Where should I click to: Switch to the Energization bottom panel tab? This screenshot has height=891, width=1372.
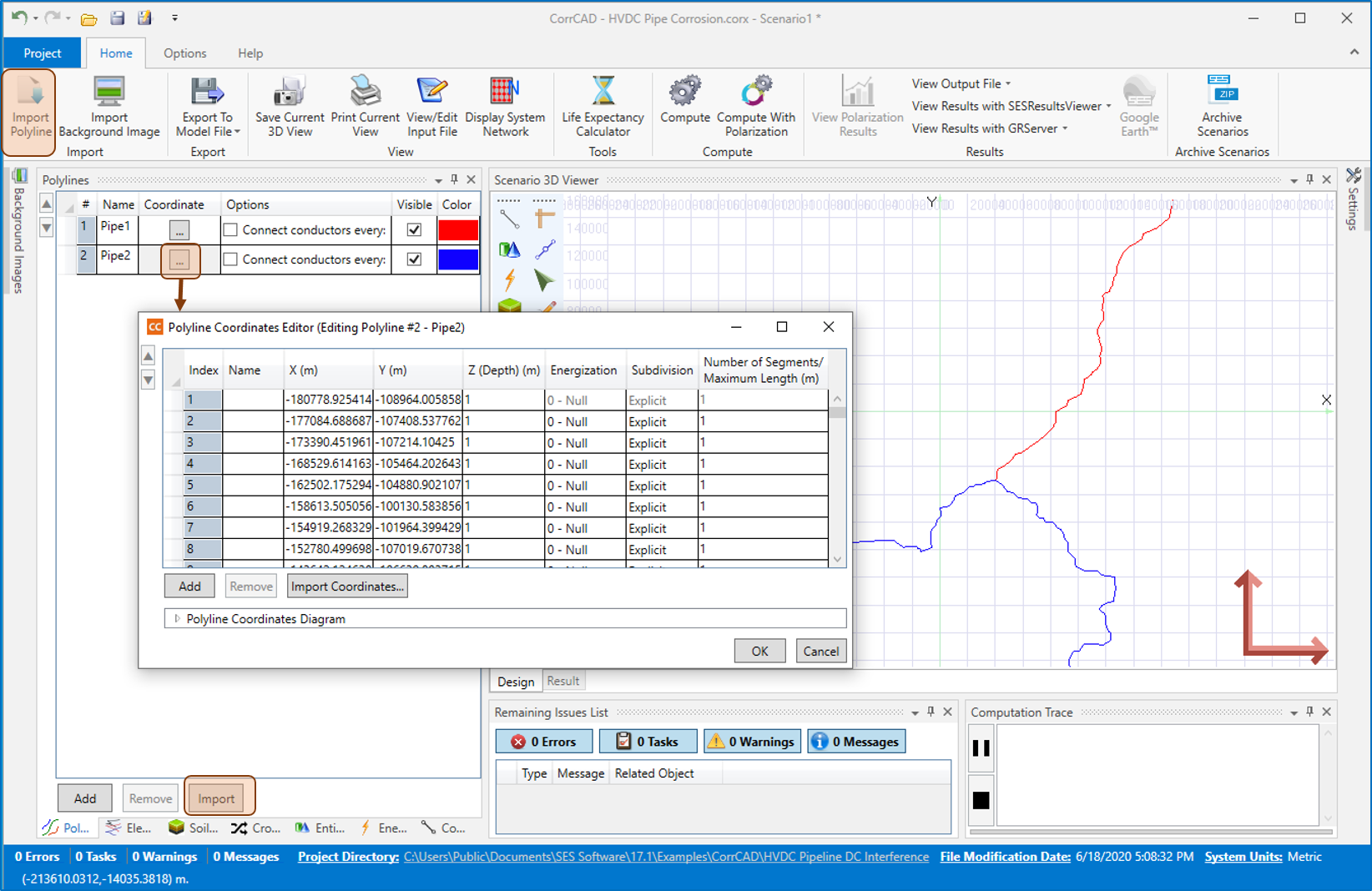[385, 828]
